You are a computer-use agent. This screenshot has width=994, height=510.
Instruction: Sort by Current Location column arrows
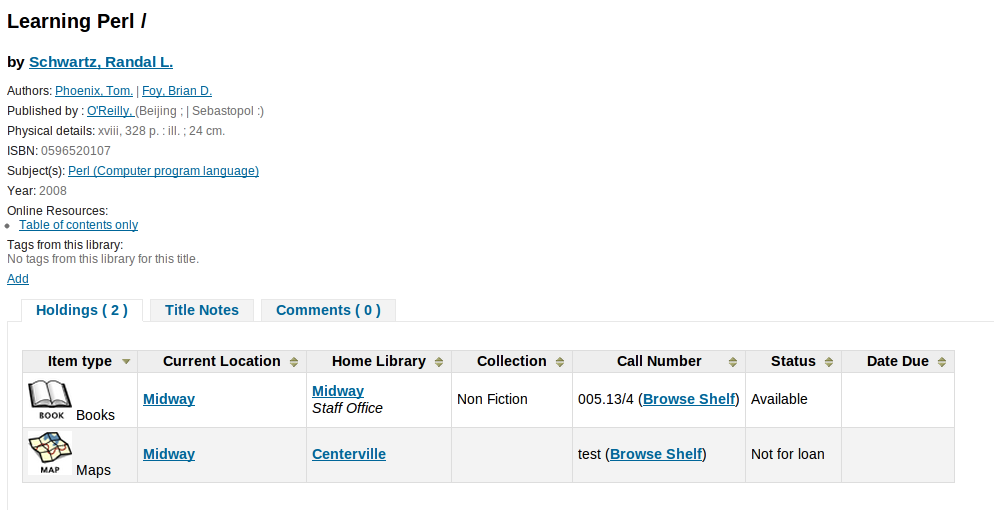[294, 362]
